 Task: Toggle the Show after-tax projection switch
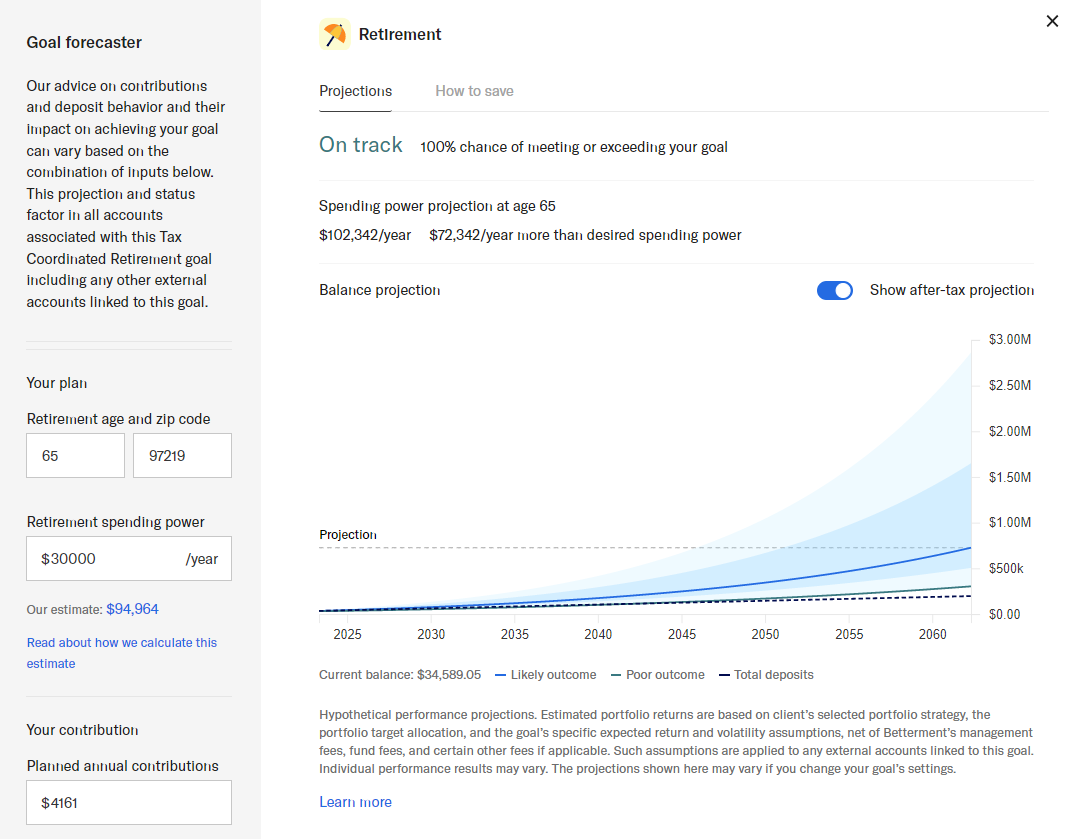point(834,290)
